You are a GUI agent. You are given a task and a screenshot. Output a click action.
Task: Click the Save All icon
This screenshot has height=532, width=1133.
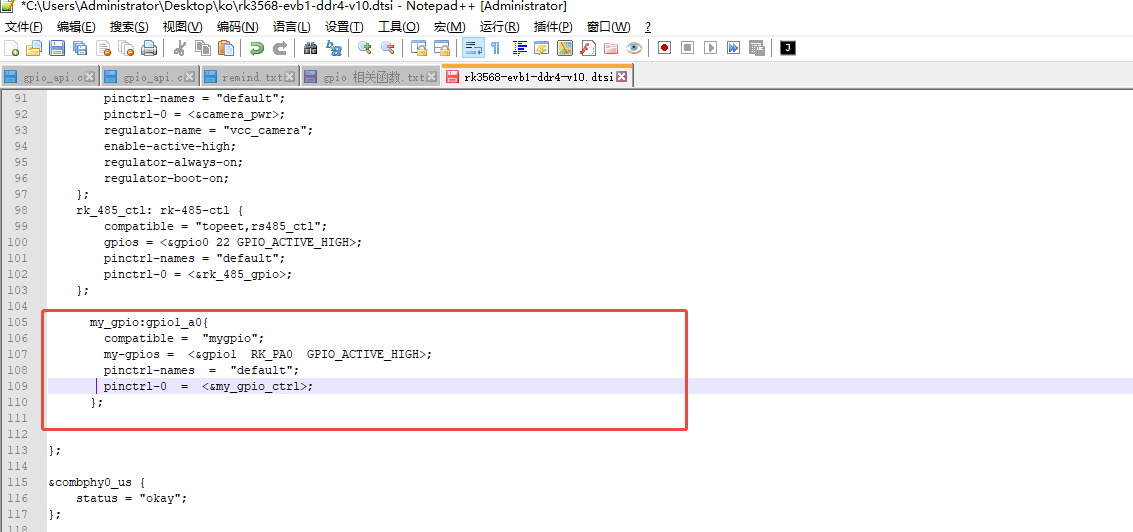click(x=80, y=48)
